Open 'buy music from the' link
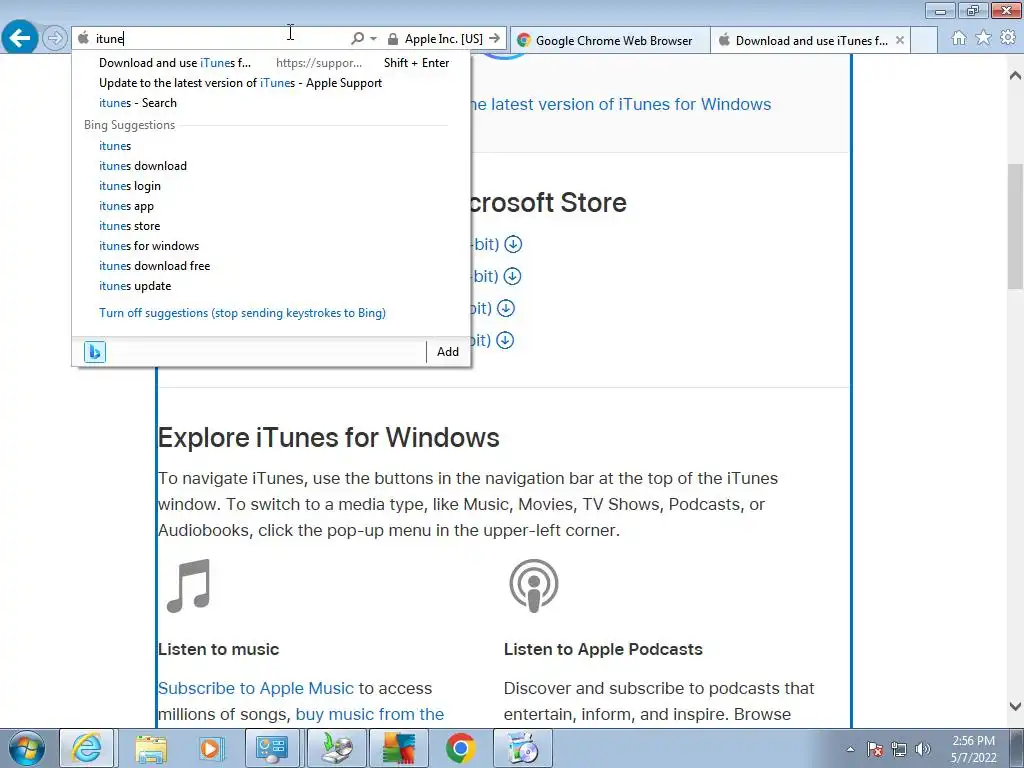This screenshot has width=1024, height=768. tap(370, 714)
